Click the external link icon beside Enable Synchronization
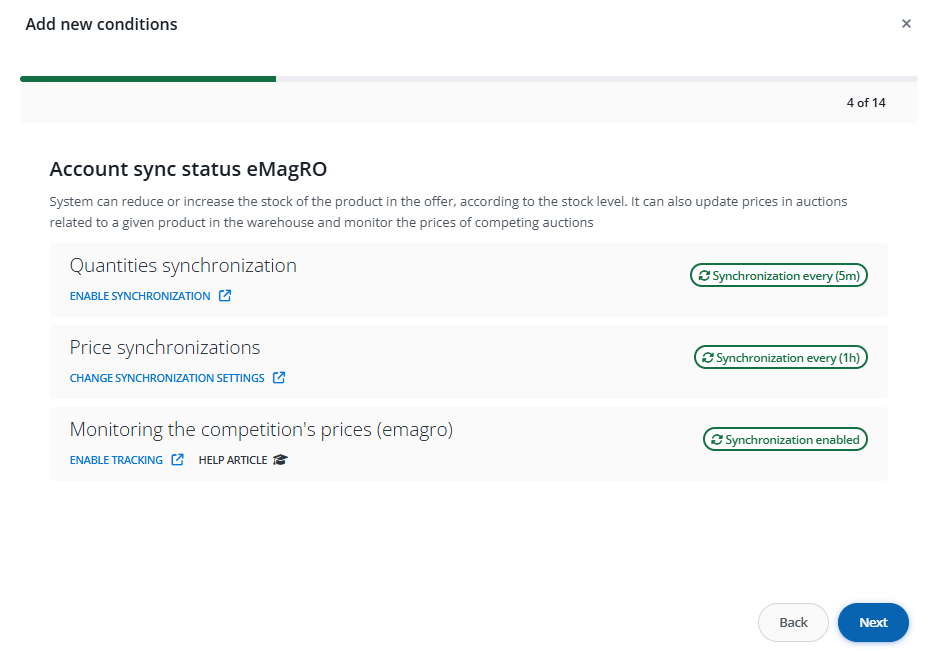Viewport: 937px width, 651px height. [225, 296]
